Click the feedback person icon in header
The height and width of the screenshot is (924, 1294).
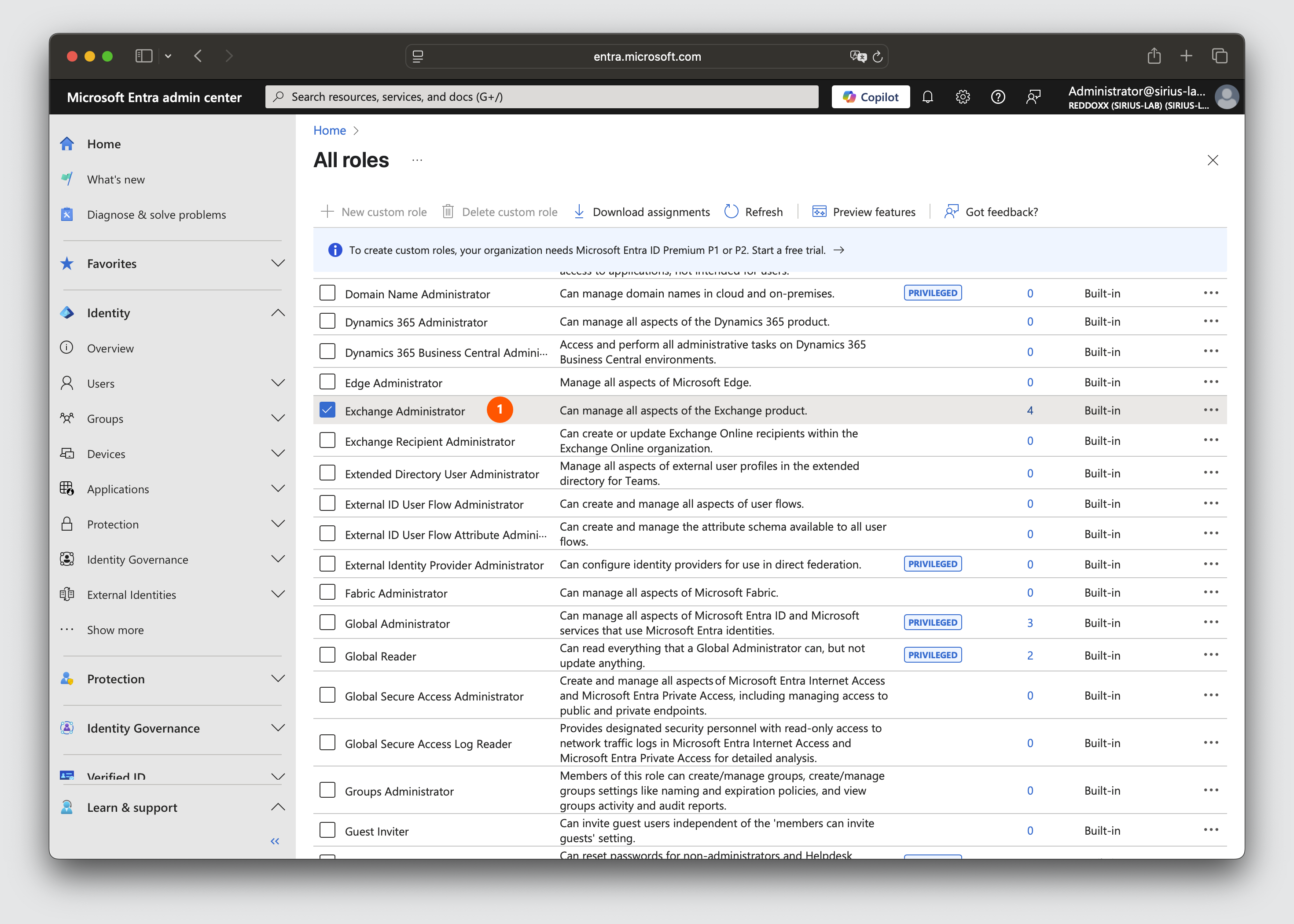(x=1033, y=97)
